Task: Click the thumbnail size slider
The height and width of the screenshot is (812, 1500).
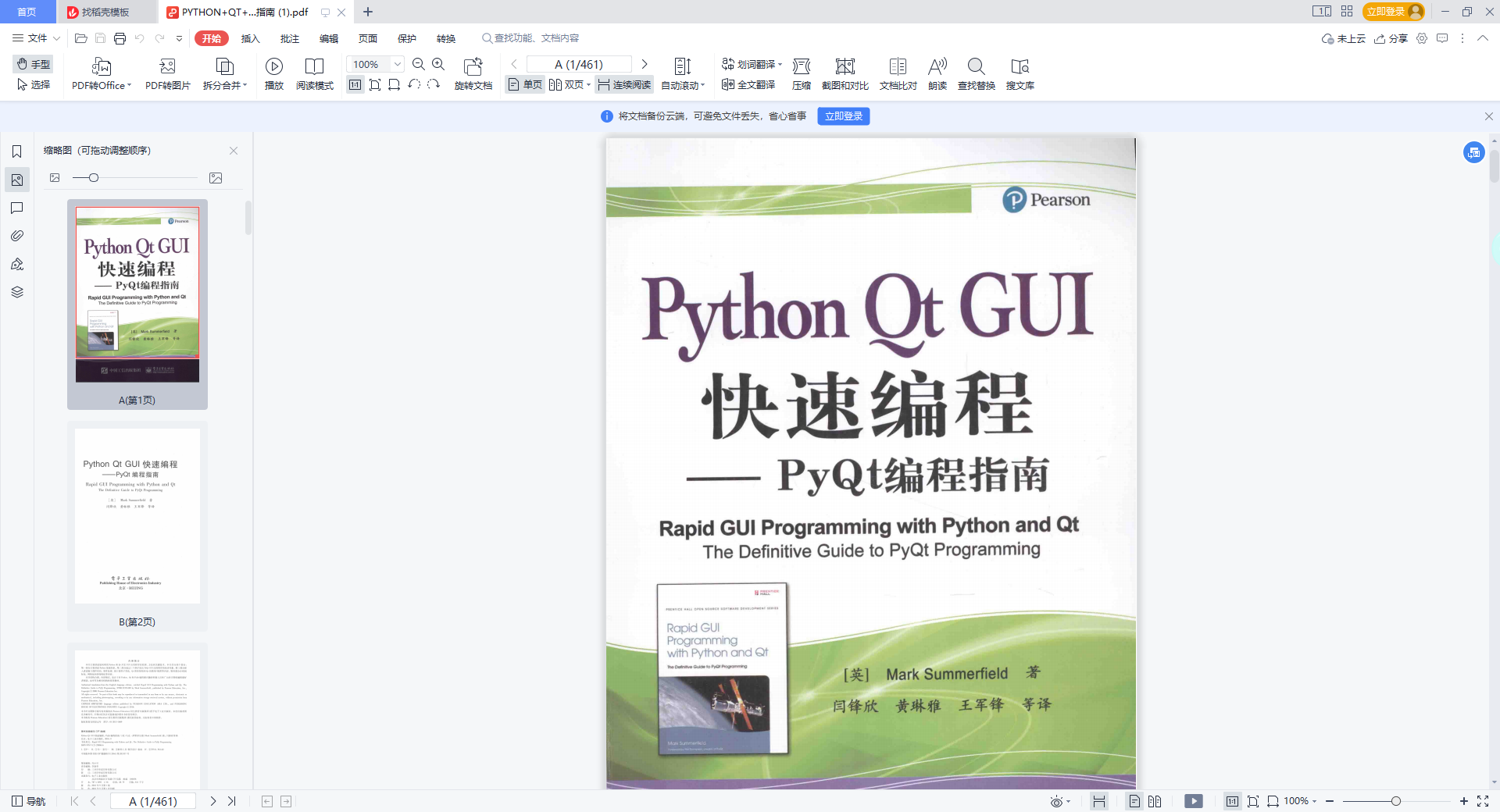Action: click(94, 178)
